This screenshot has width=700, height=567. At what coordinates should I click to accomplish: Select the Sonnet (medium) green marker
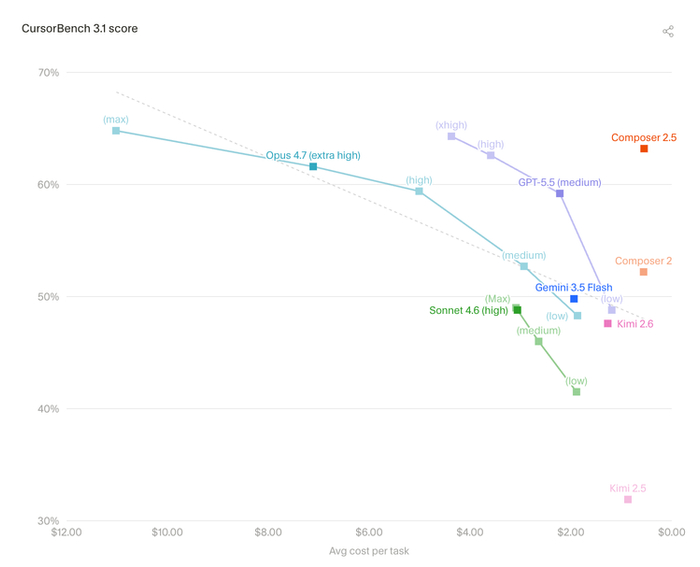[x=539, y=341]
